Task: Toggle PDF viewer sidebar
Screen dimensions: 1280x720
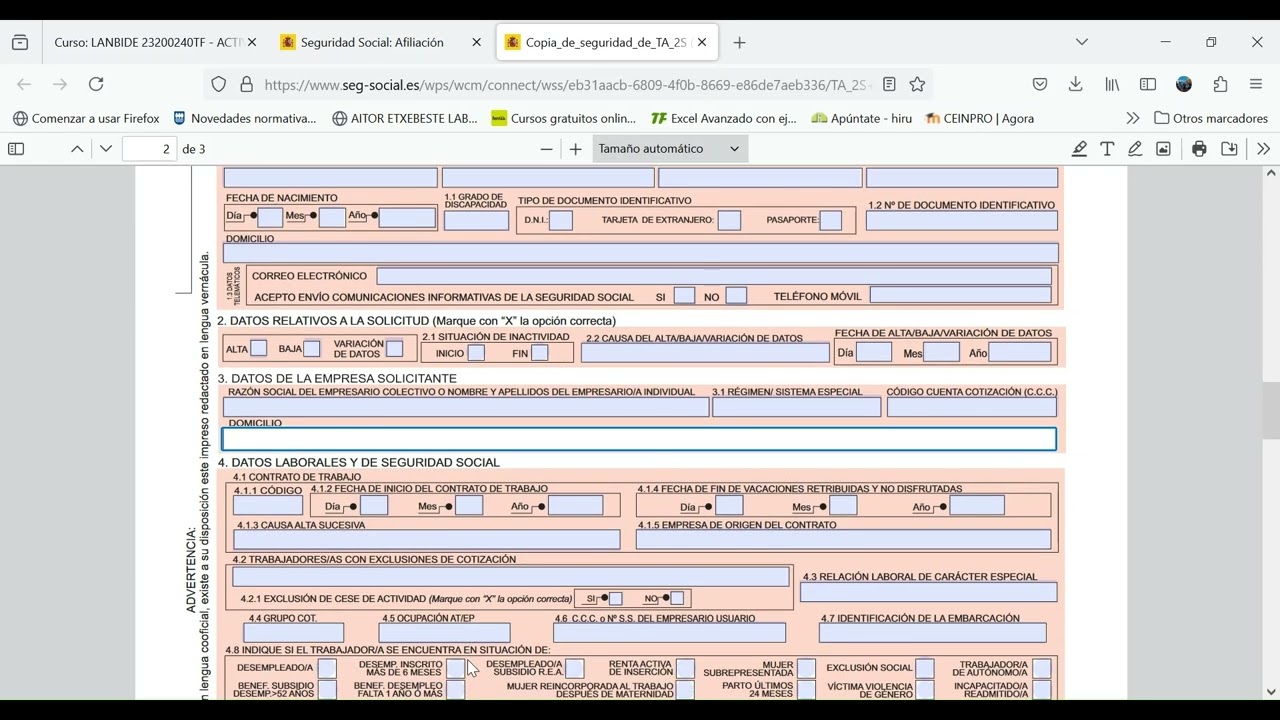Action: (16, 149)
